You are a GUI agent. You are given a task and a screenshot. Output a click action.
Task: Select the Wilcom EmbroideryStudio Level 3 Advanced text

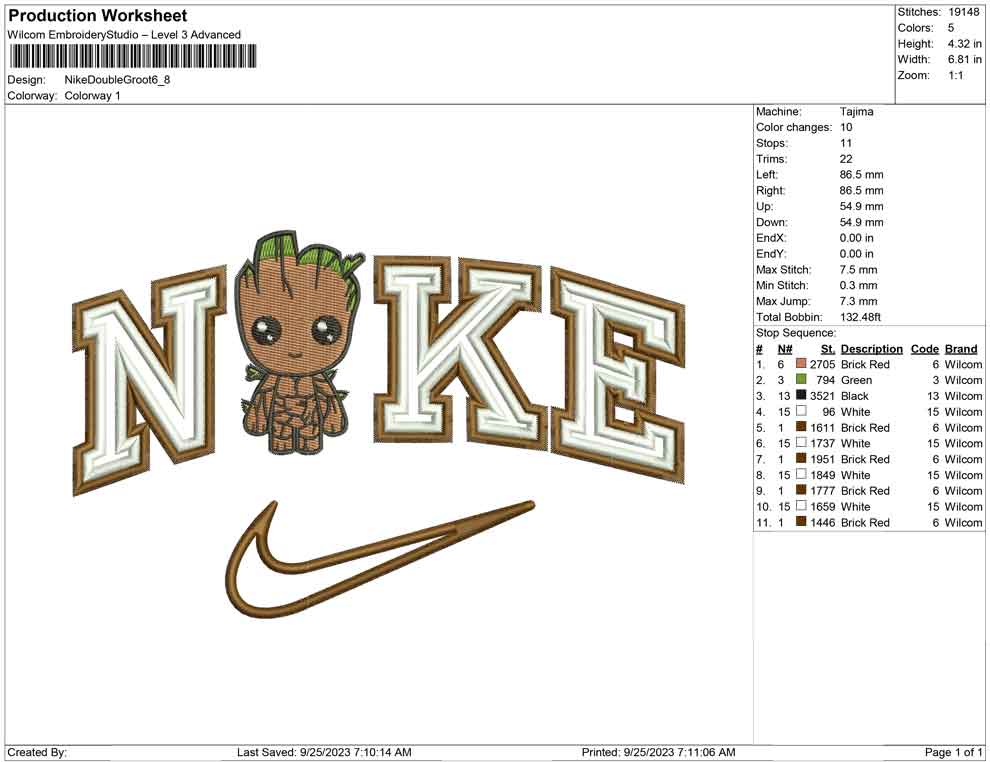pyautogui.click(x=124, y=35)
